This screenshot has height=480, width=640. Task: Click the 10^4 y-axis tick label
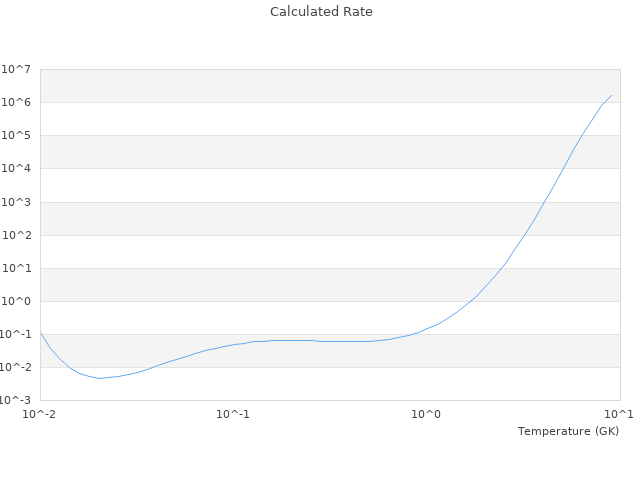click(x=17, y=168)
